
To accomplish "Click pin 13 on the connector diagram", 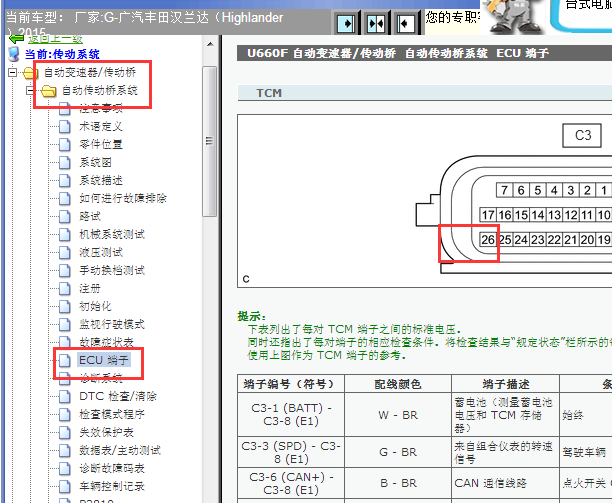I will [x=554, y=215].
